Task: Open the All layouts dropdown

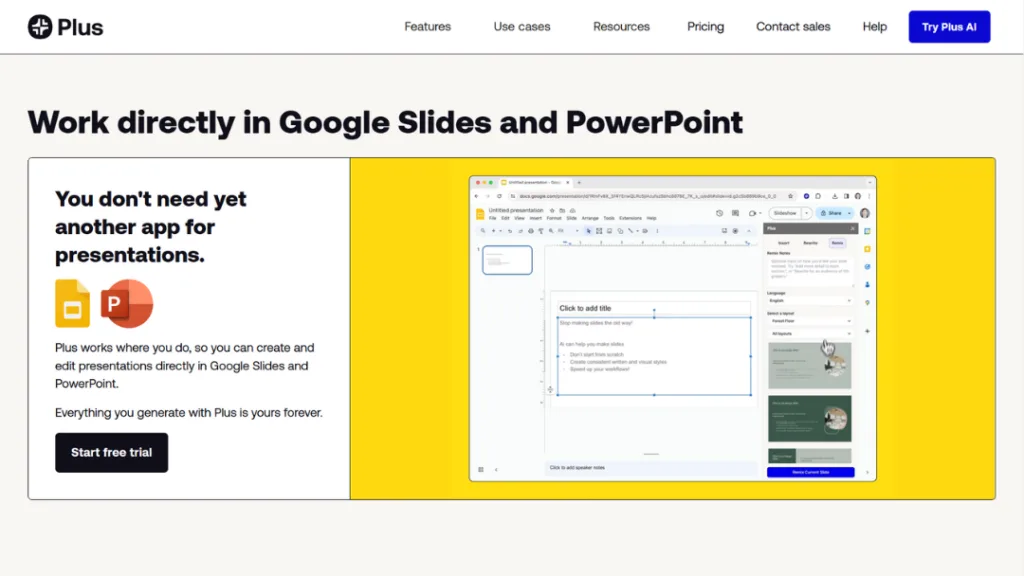Action: coord(809,334)
